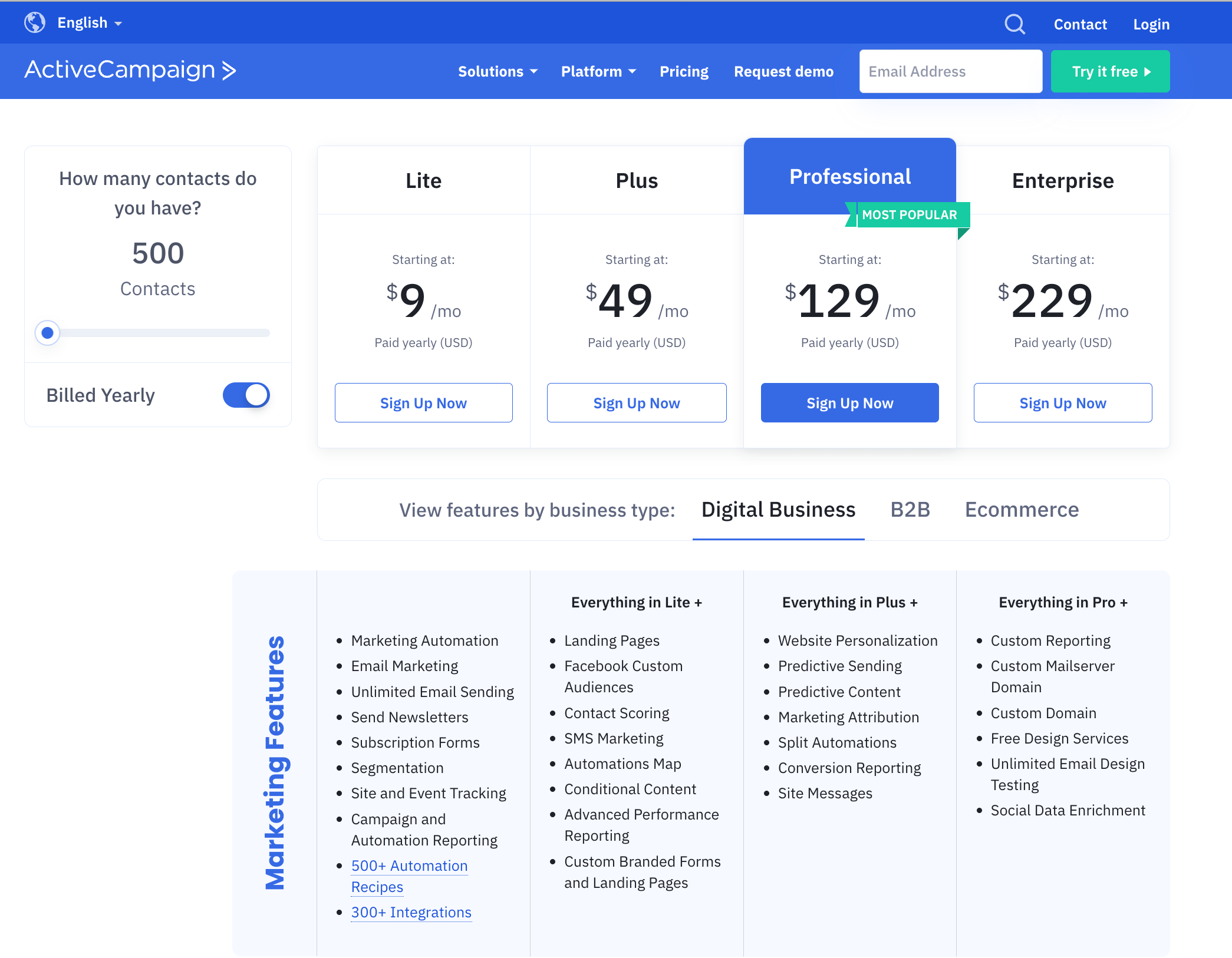This screenshot has width=1232, height=958.
Task: Click the ActiveCampaign logo
Action: click(x=130, y=70)
